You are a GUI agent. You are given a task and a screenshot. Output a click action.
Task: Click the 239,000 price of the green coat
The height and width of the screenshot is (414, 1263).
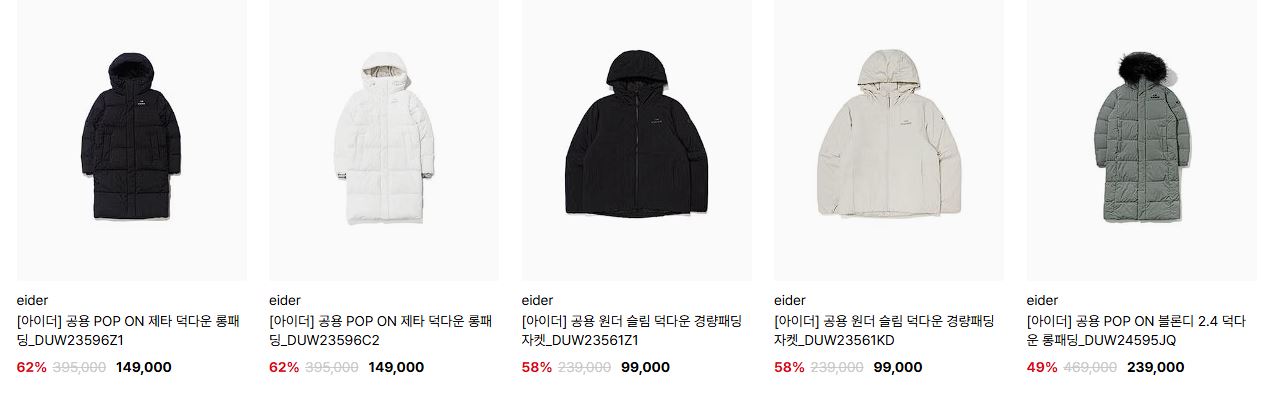1155,367
